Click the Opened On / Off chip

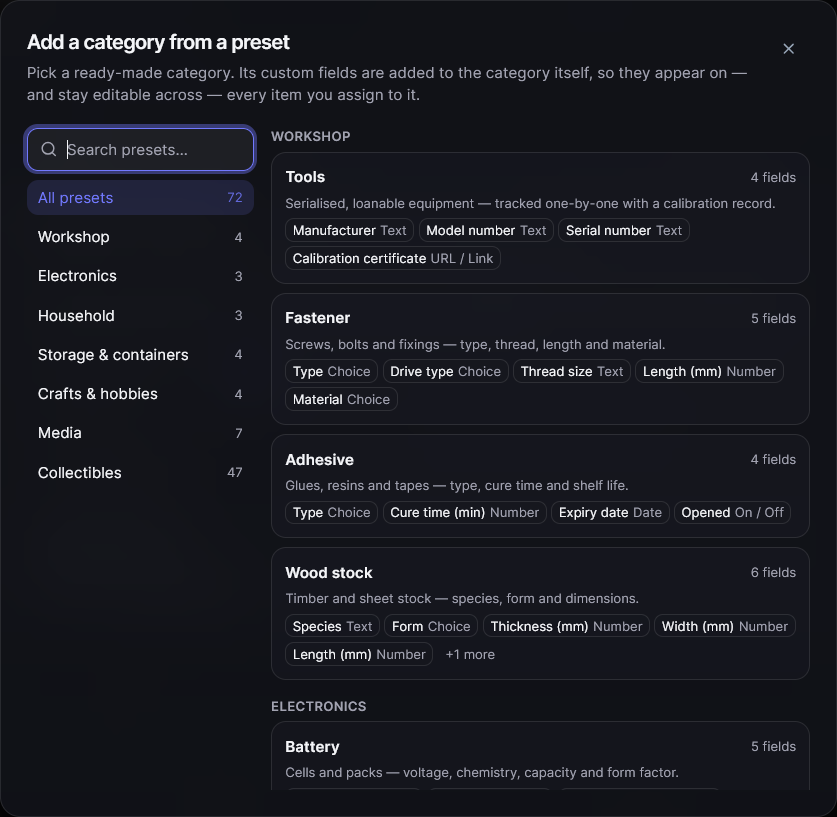tap(732, 512)
